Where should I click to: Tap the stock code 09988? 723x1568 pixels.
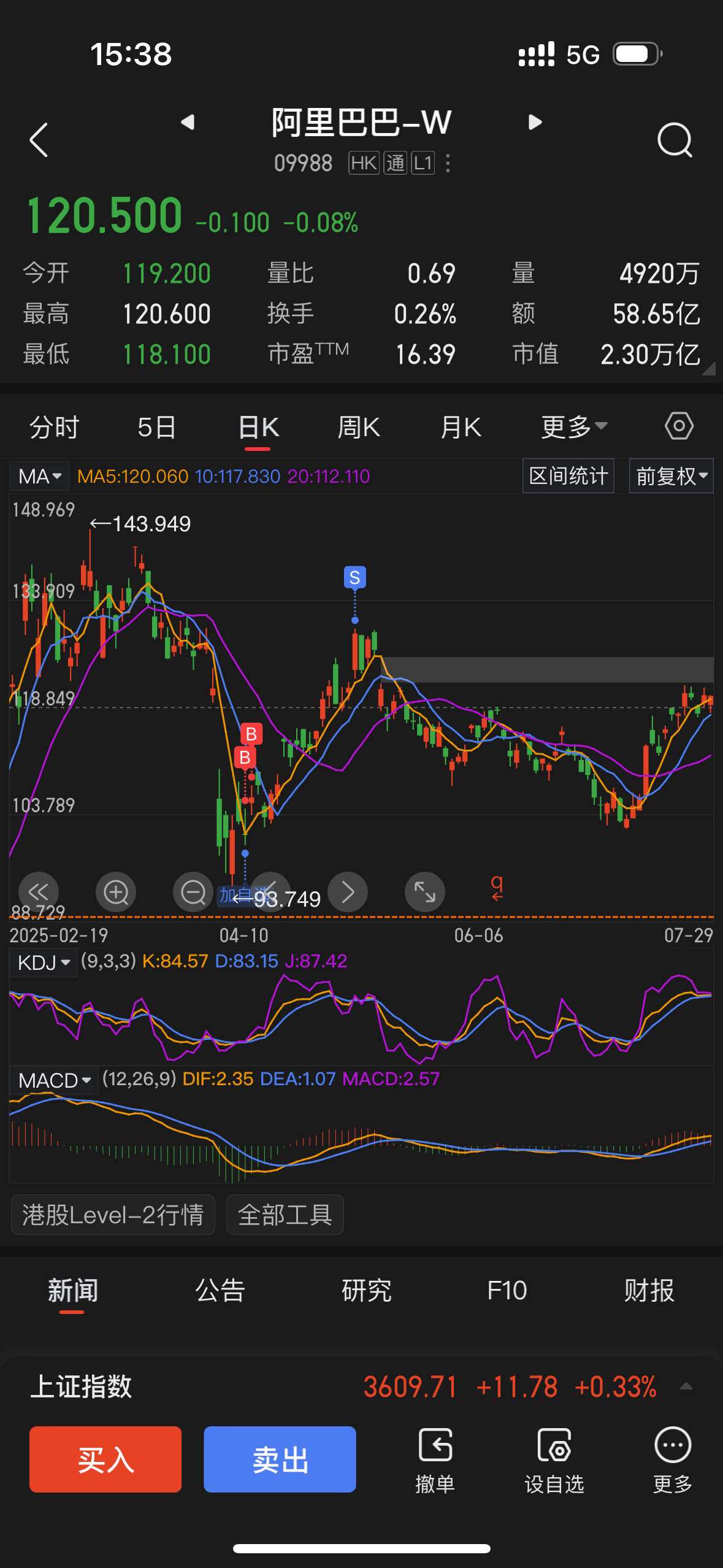[x=303, y=163]
